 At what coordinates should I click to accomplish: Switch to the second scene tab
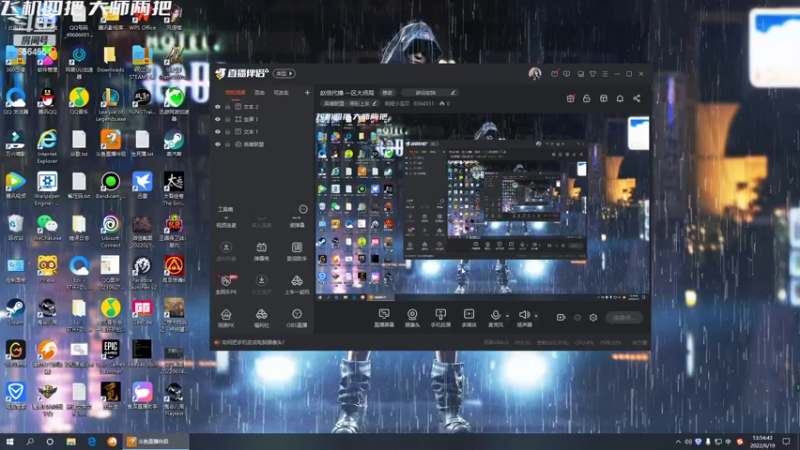pos(260,93)
